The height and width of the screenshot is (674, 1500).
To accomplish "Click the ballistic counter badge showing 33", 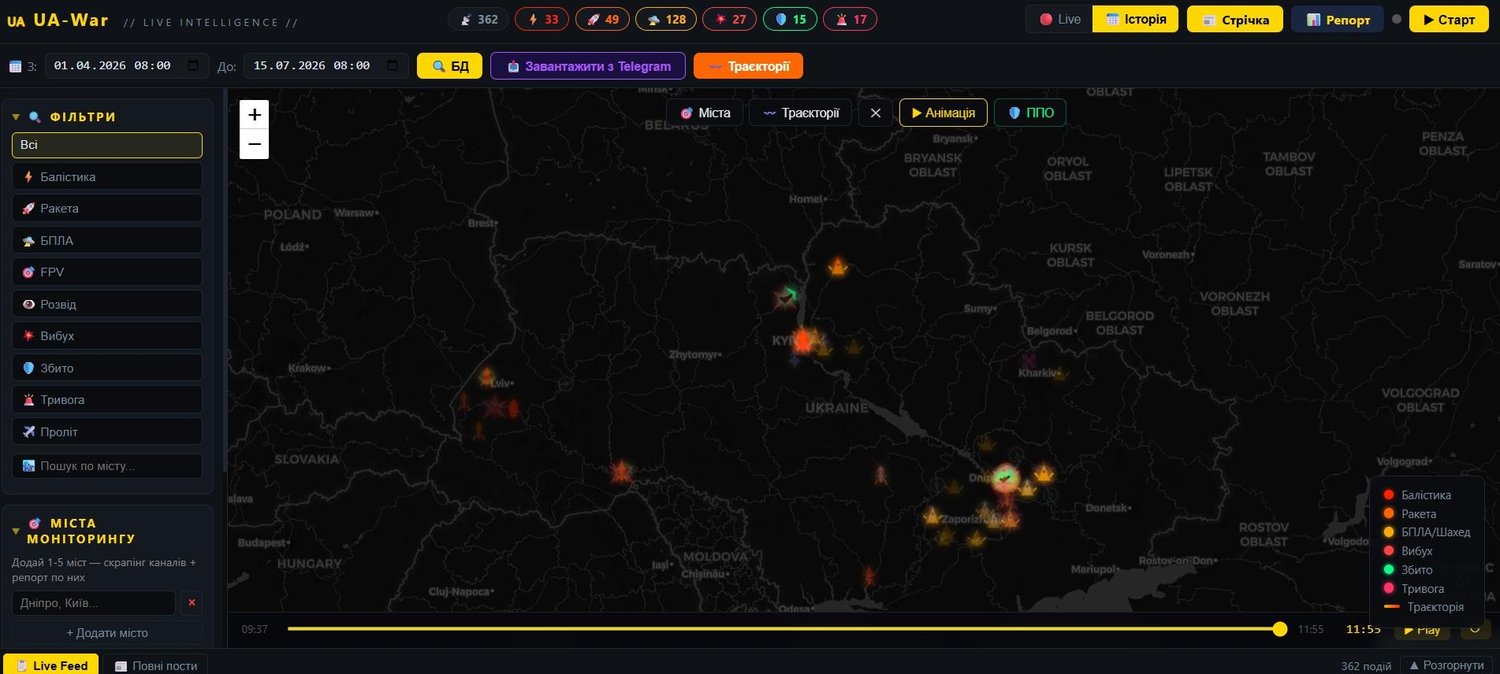I will (542, 19).
